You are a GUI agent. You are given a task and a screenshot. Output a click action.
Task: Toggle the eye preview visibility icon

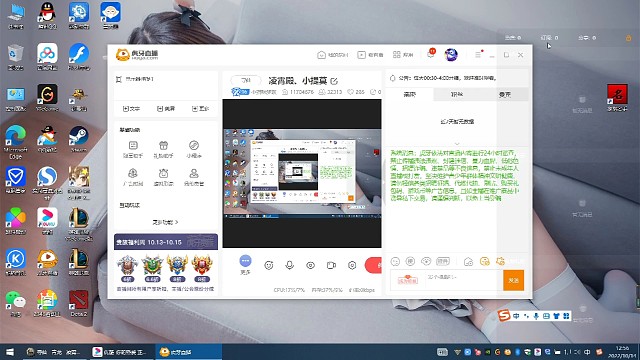[310, 265]
